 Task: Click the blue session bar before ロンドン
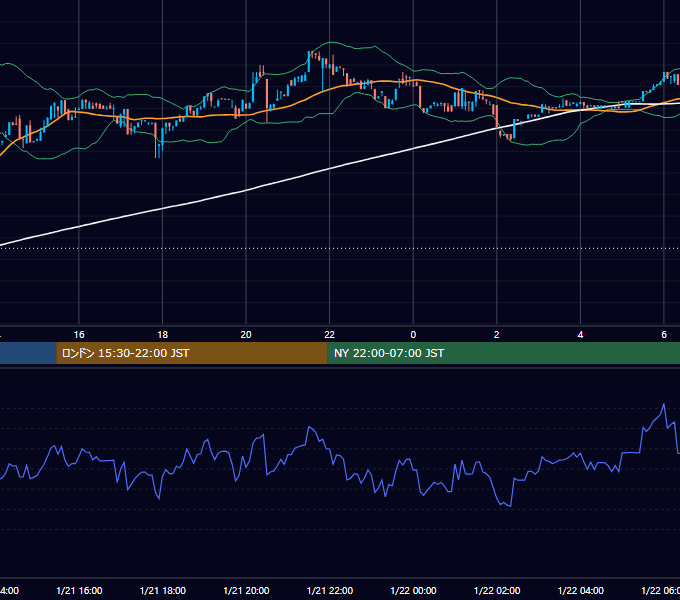tap(28, 353)
